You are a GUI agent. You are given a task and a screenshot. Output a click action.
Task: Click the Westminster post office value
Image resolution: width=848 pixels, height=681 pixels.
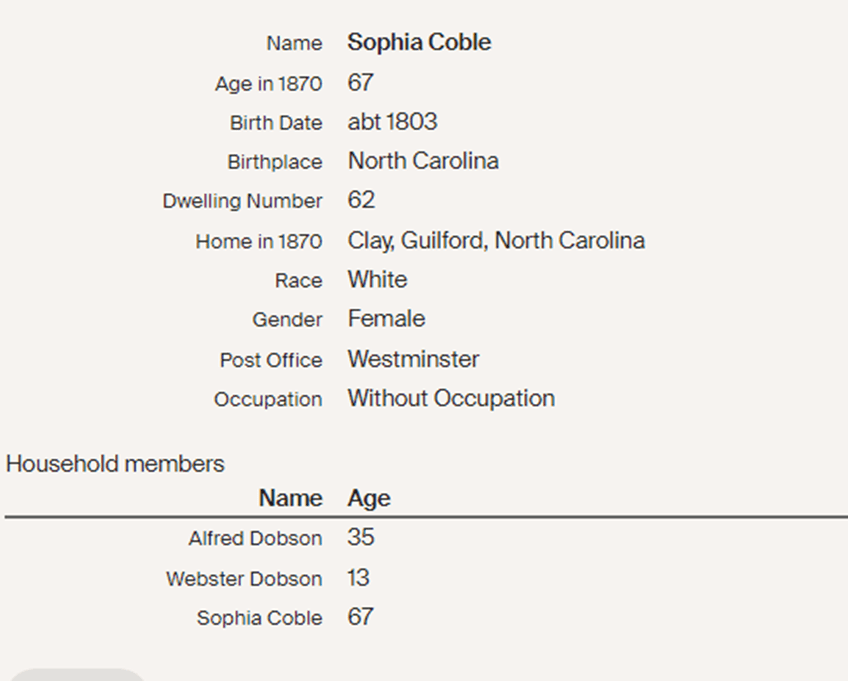pos(413,359)
